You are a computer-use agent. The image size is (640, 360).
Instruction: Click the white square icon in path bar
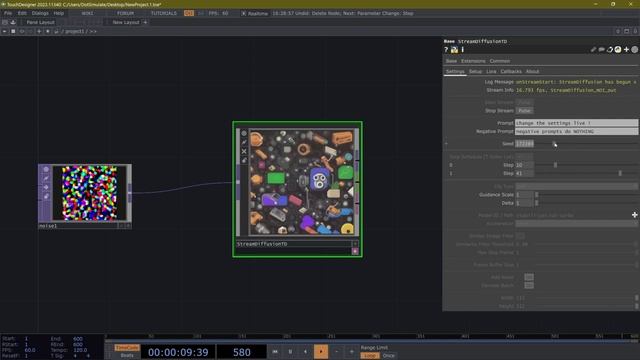(13, 31)
